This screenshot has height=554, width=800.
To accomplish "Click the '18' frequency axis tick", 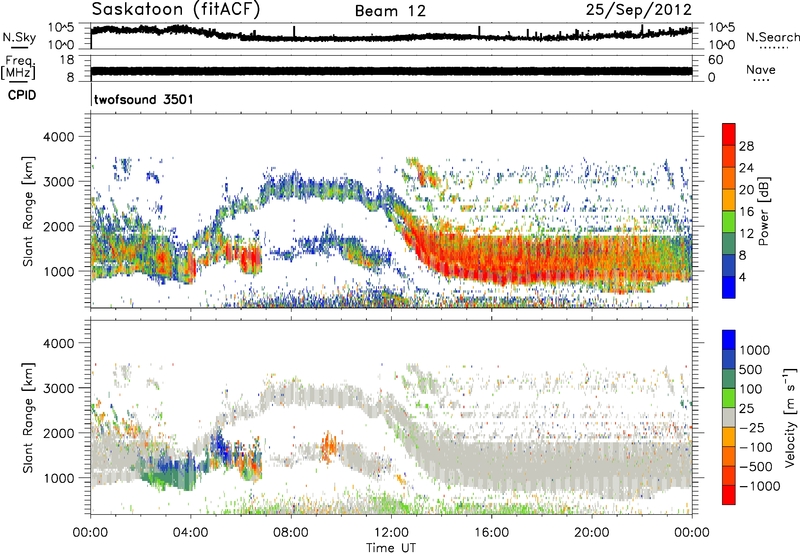I will click(x=66, y=60).
